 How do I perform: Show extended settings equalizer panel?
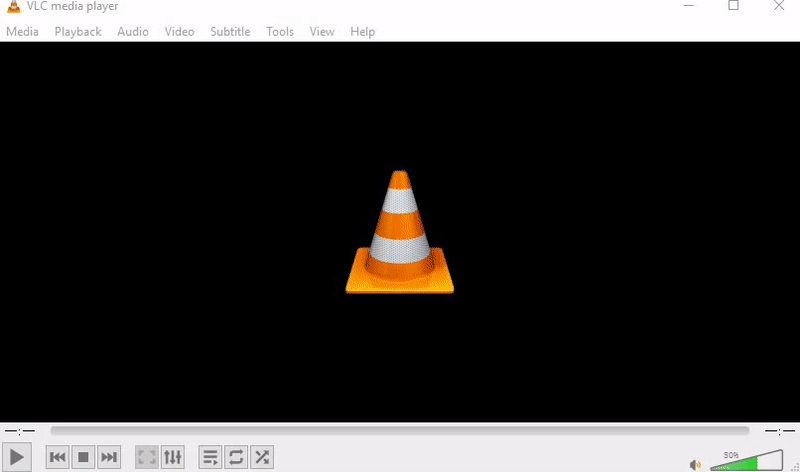pos(172,457)
